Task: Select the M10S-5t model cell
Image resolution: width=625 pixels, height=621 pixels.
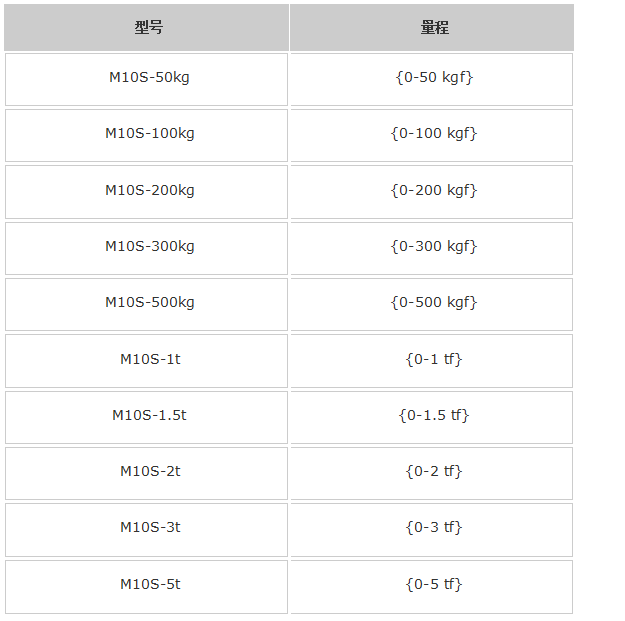Action: pyautogui.click(x=148, y=584)
